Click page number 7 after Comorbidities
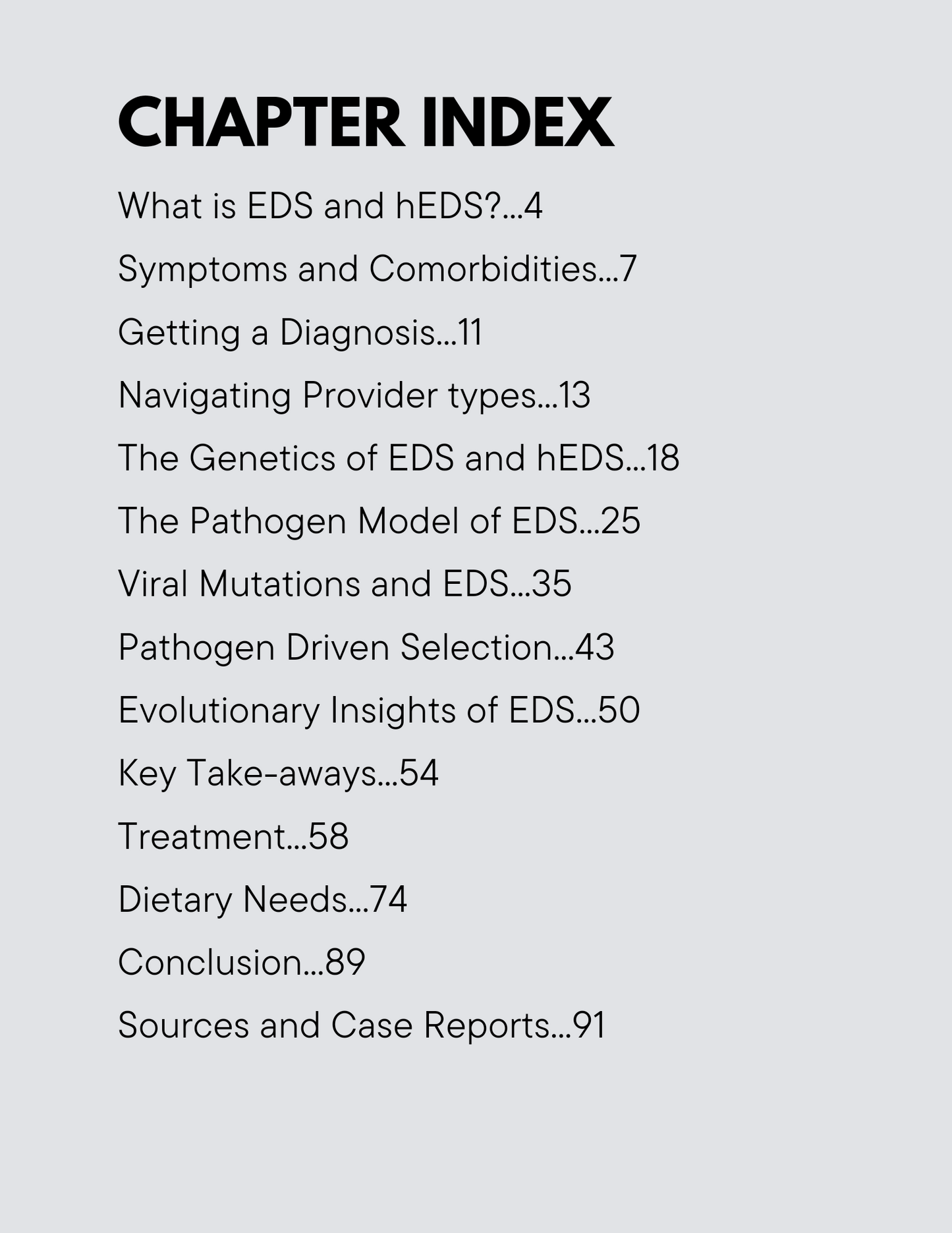This screenshot has width=952, height=1233. point(628,269)
